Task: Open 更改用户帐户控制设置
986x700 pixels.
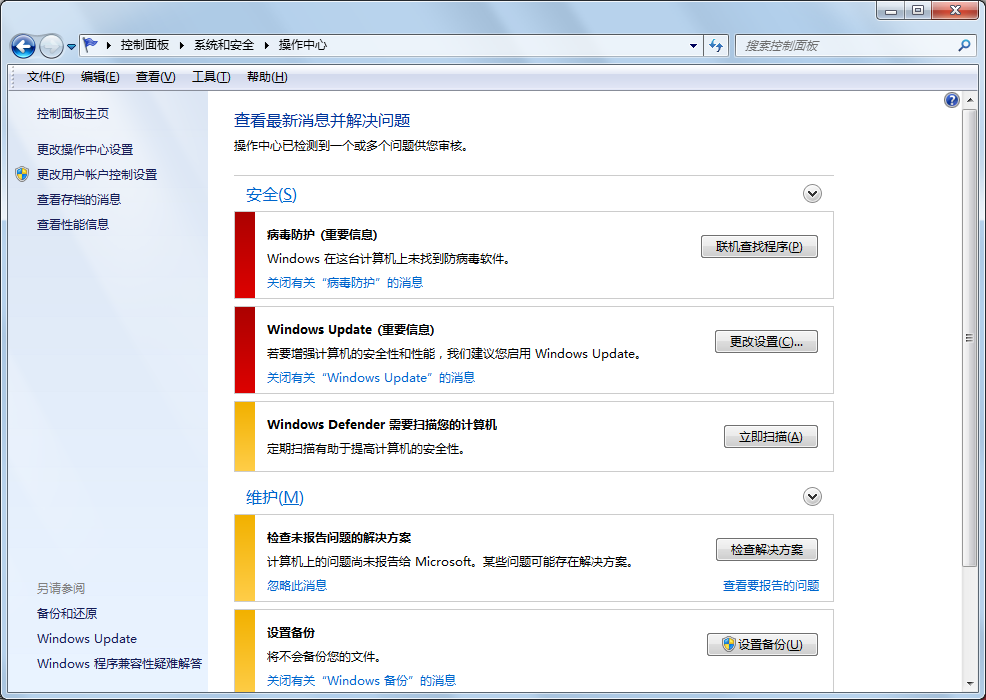Action: point(97,174)
